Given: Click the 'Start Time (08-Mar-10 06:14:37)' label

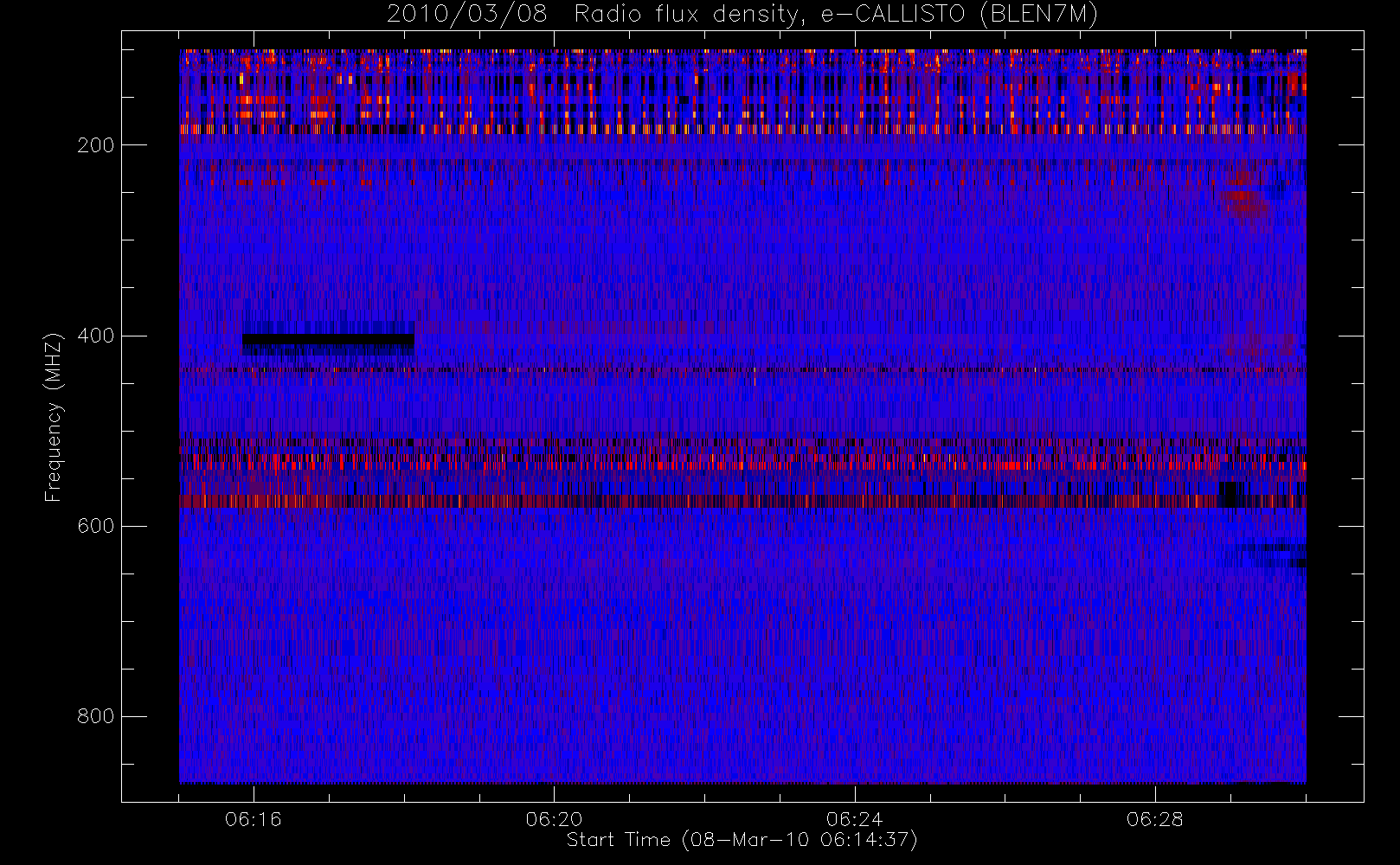Looking at the screenshot, I should [x=742, y=840].
